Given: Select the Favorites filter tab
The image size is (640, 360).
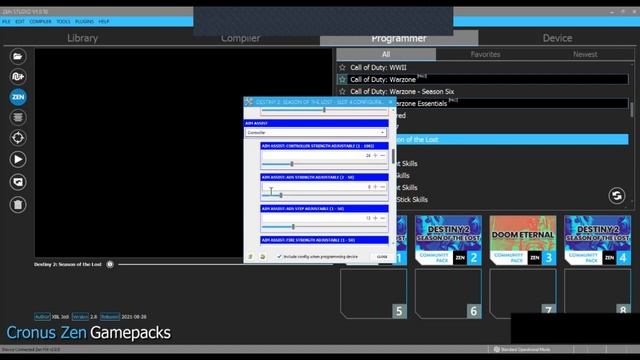Looking at the screenshot, I should (x=485, y=54).
